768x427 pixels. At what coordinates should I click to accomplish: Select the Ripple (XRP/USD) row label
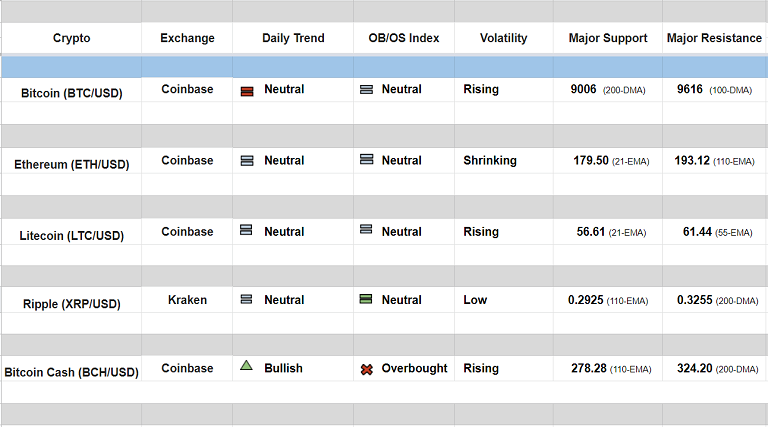click(x=71, y=304)
